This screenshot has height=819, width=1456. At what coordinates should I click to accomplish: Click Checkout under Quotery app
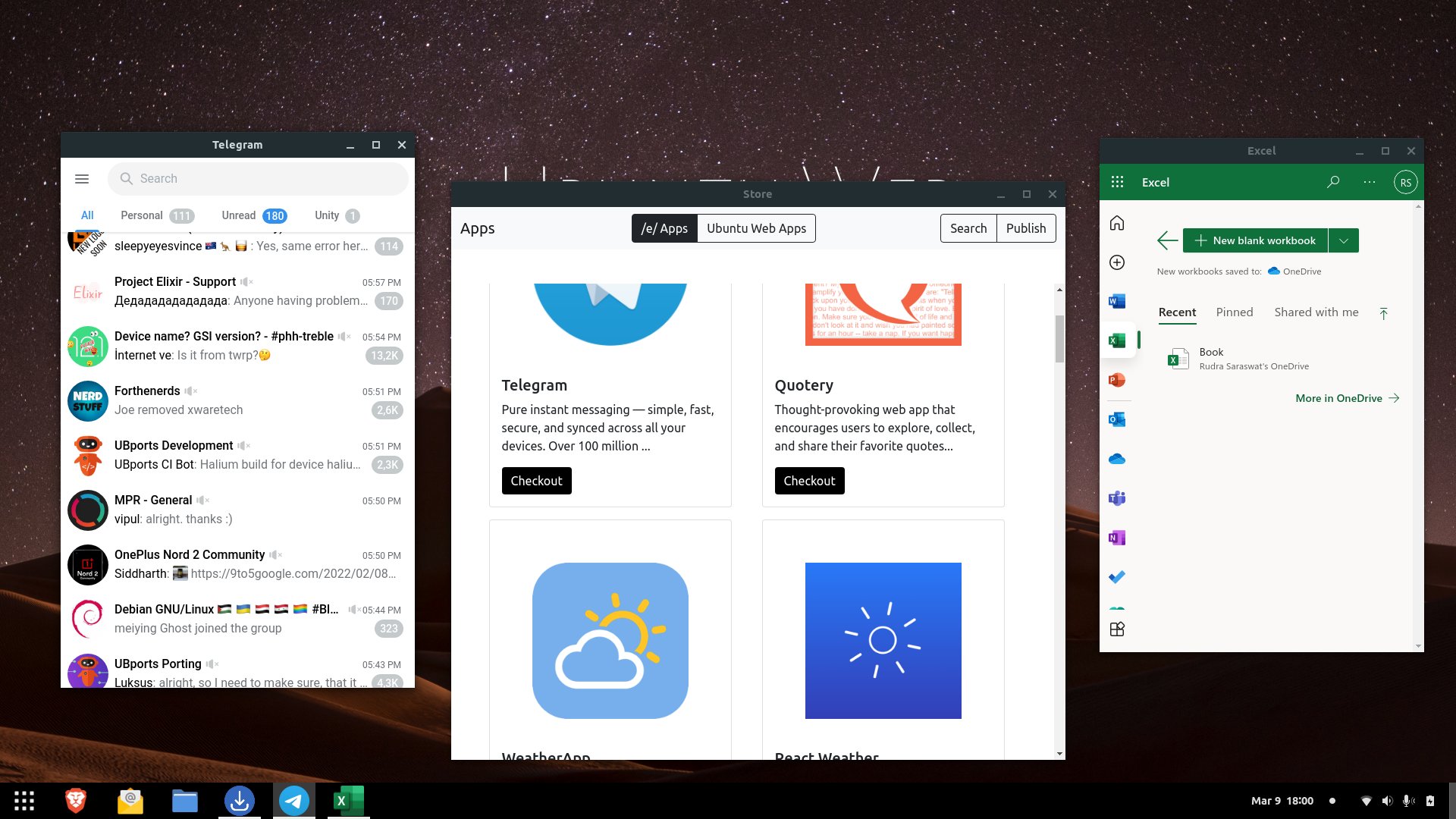click(x=809, y=481)
